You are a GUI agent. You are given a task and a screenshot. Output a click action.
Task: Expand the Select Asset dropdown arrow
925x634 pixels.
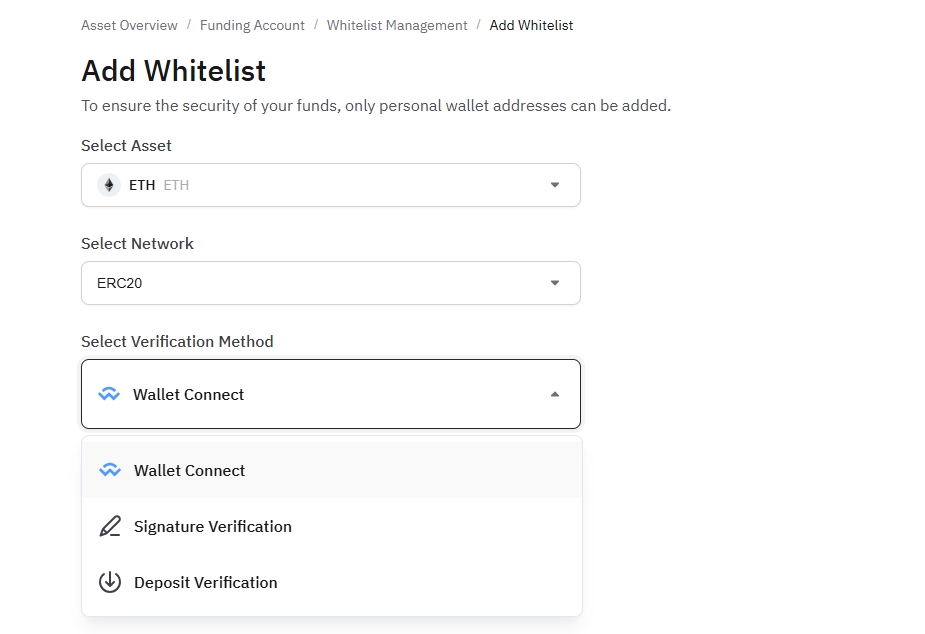point(555,185)
